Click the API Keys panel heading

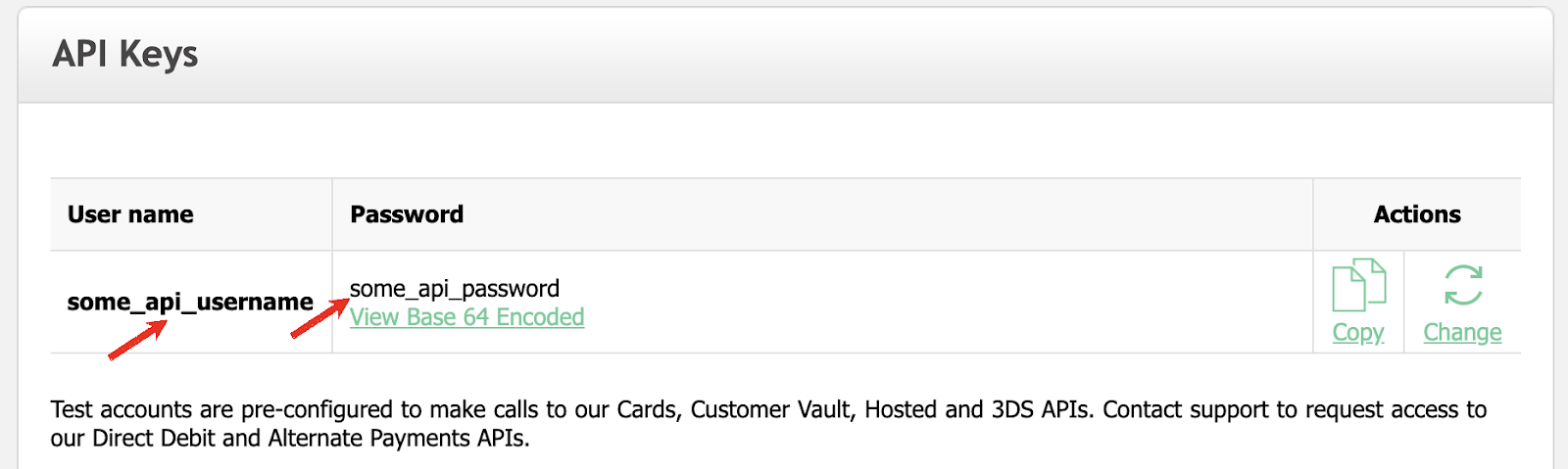pos(125,54)
